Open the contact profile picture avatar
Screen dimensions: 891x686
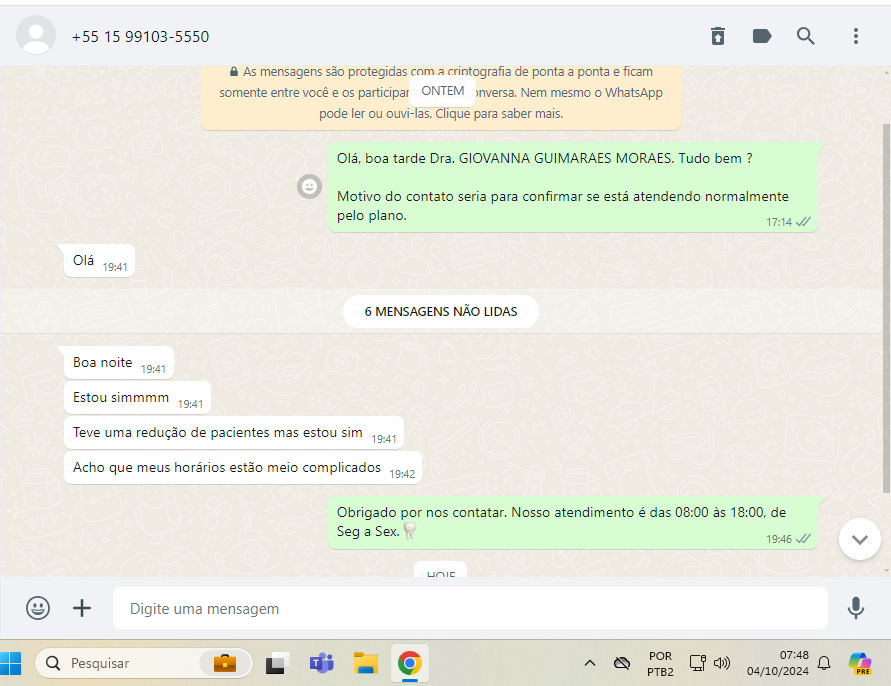tap(36, 35)
